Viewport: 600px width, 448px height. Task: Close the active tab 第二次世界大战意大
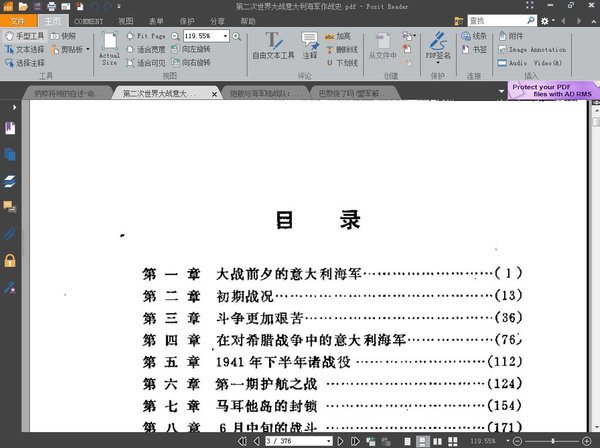[x=215, y=94]
